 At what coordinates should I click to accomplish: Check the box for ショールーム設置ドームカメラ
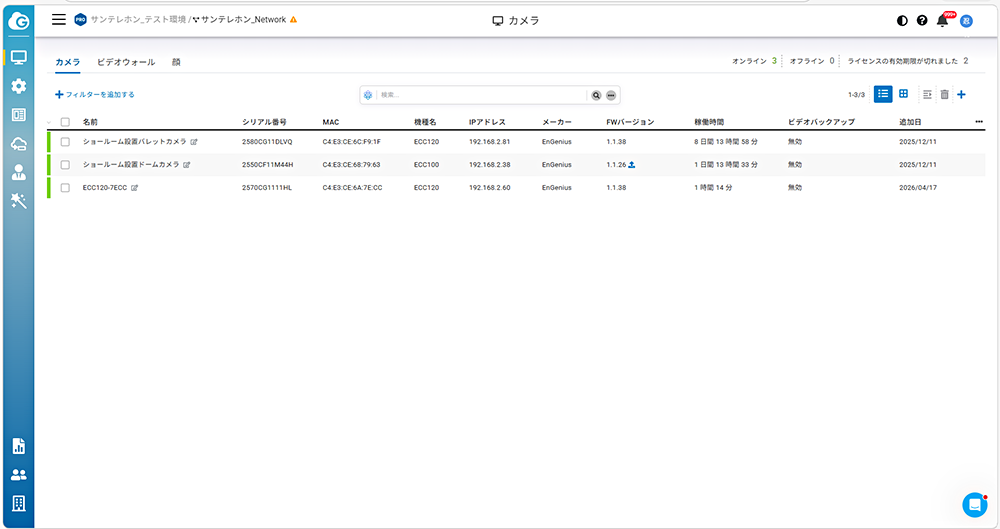point(65,165)
